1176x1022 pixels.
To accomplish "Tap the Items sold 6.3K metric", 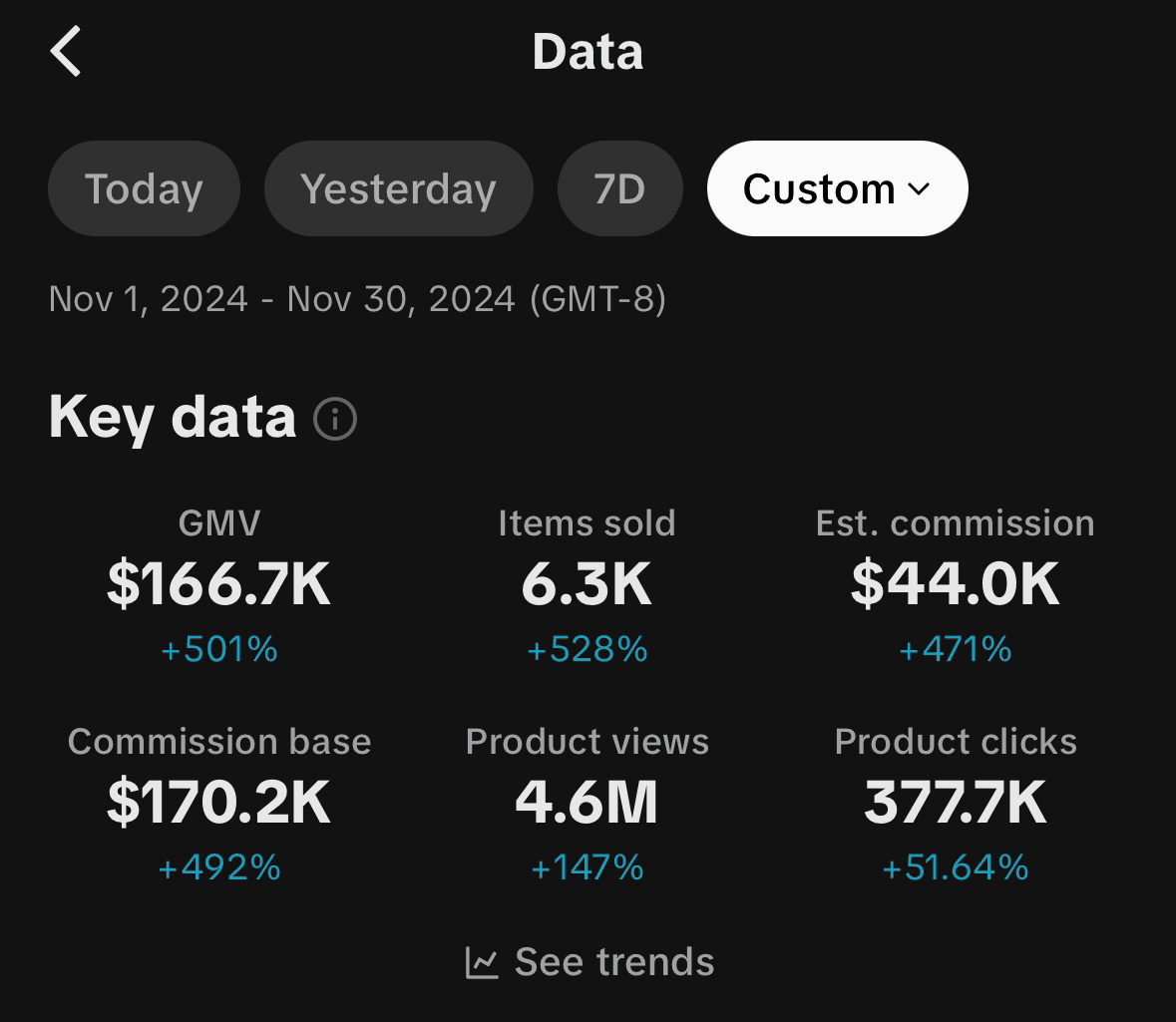I will click(x=587, y=583).
